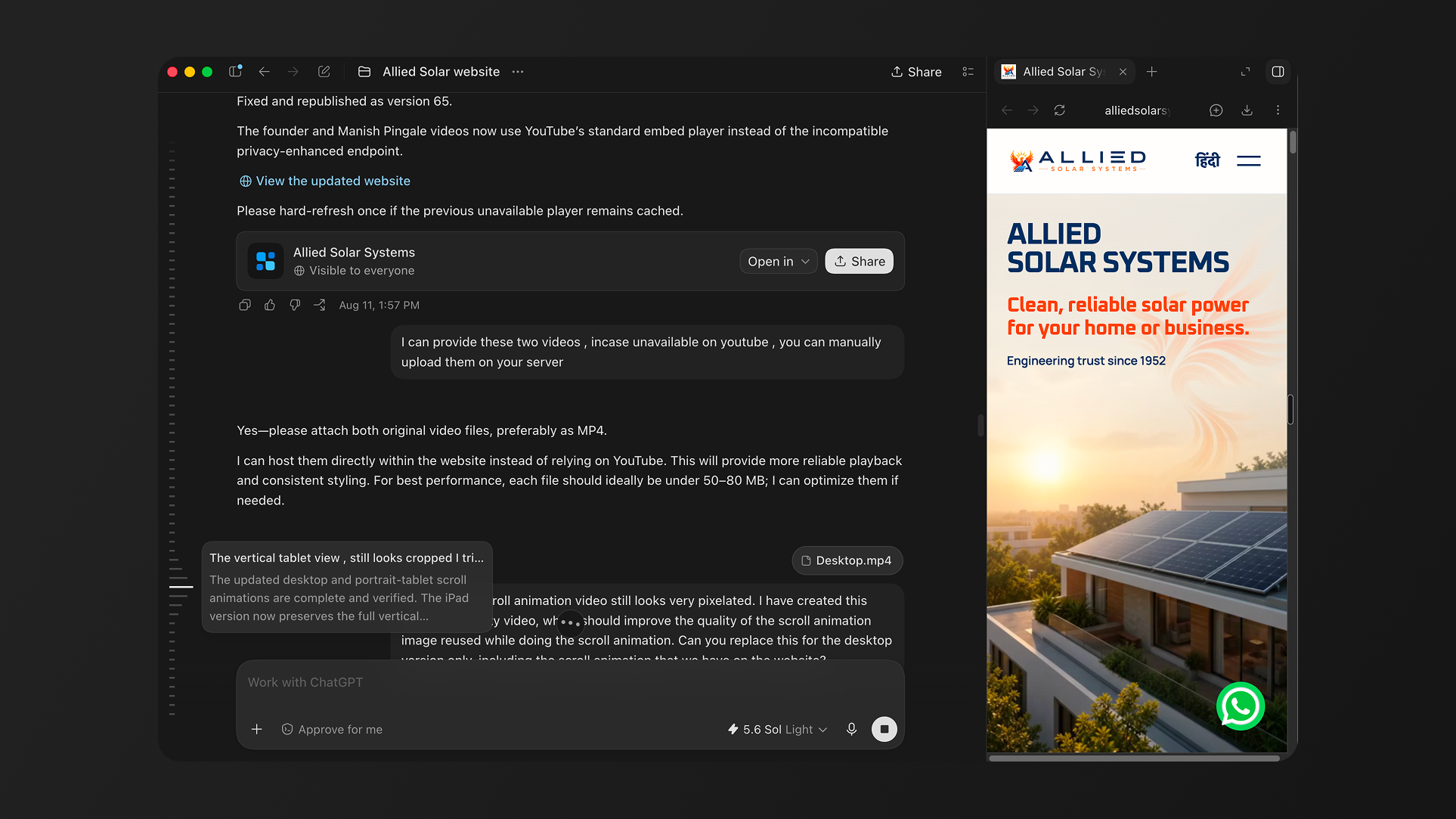Screen dimensions: 1456x819
Task: Go back in the embedded browser
Action: pyautogui.click(x=1007, y=110)
